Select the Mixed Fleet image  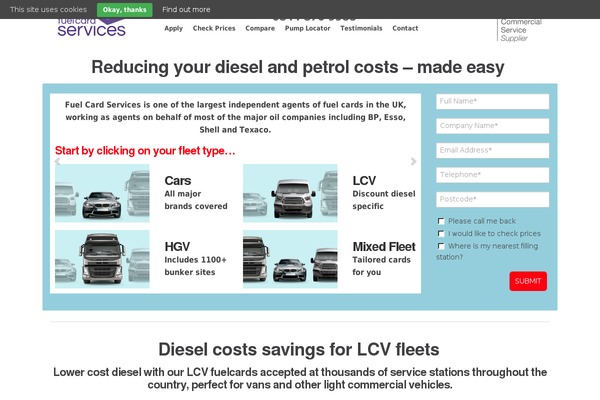coord(290,259)
